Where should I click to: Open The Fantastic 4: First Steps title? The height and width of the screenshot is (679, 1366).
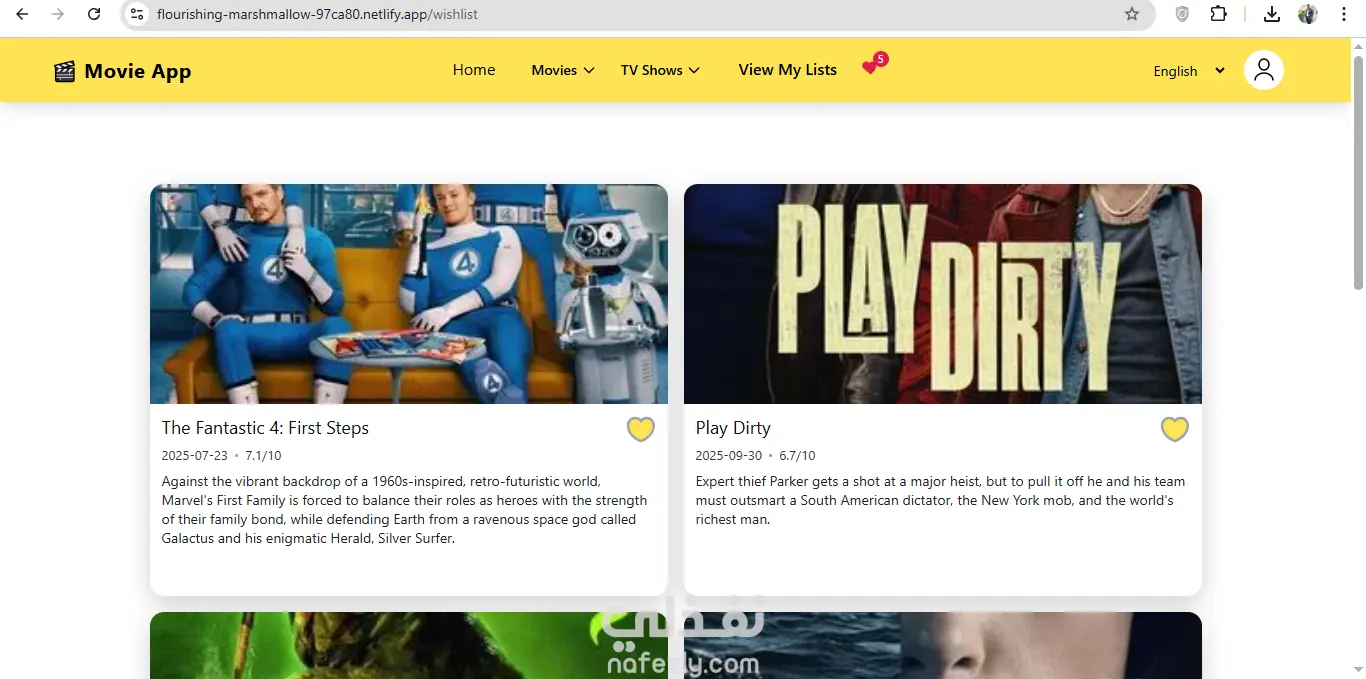pos(265,428)
